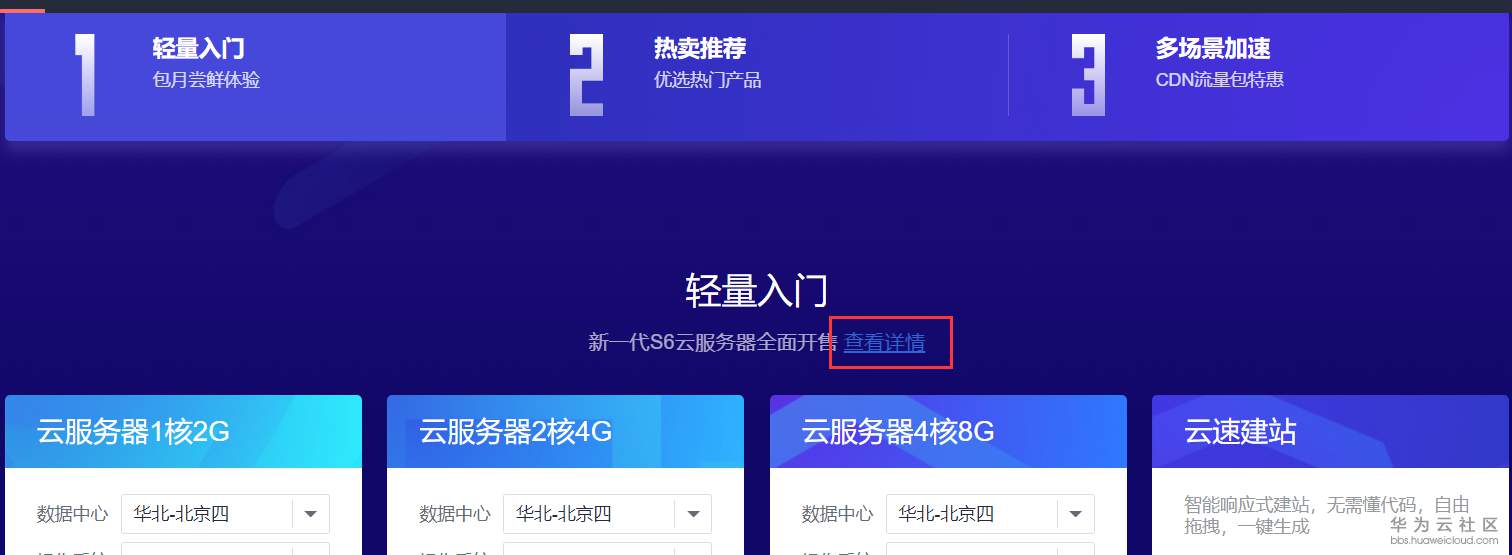Click the large number 1 icon
Screen dimensions: 1512x555
point(86,75)
